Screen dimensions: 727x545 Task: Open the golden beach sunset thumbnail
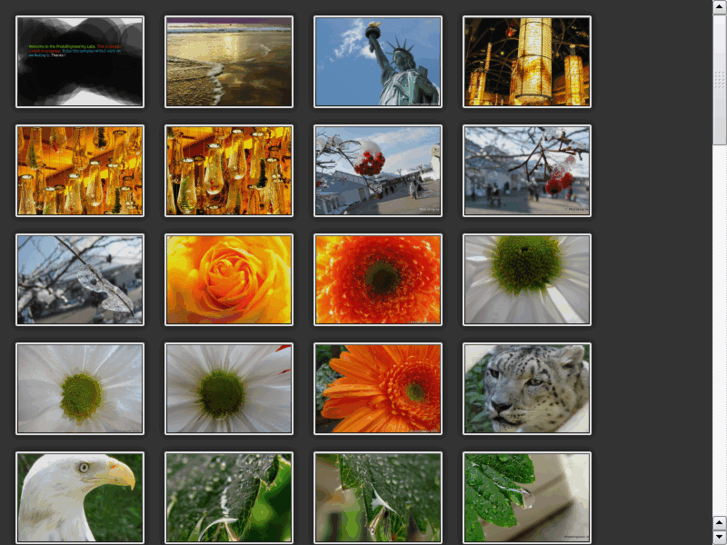tap(229, 62)
